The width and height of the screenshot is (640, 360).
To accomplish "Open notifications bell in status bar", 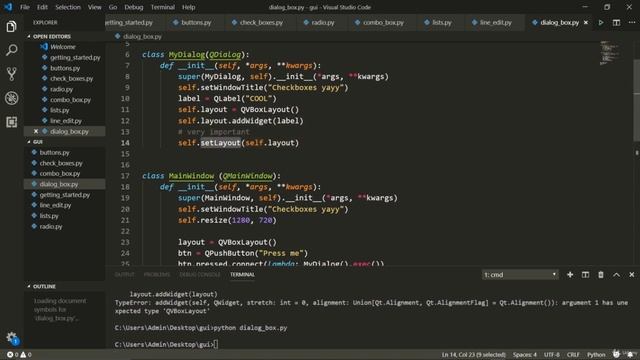I will point(630,354).
